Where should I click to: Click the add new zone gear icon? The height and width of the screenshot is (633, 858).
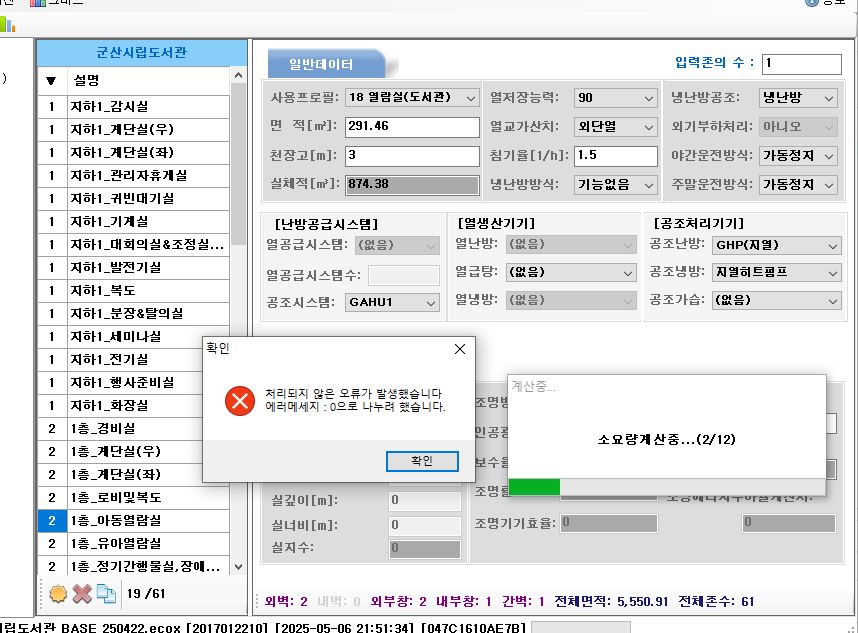tap(57, 593)
